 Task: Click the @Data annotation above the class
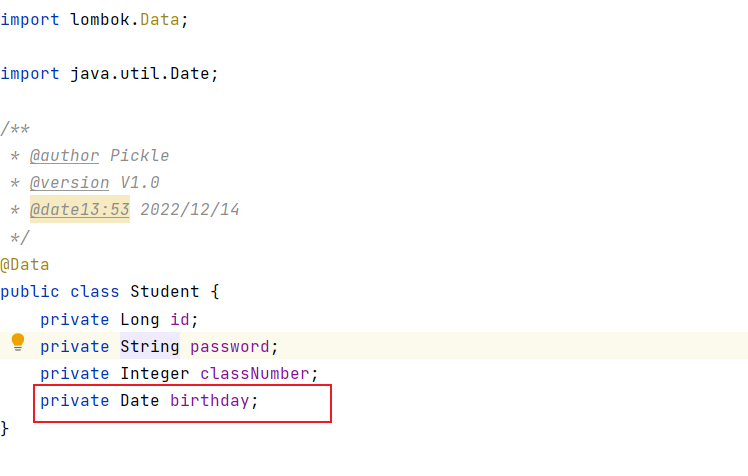(25, 265)
